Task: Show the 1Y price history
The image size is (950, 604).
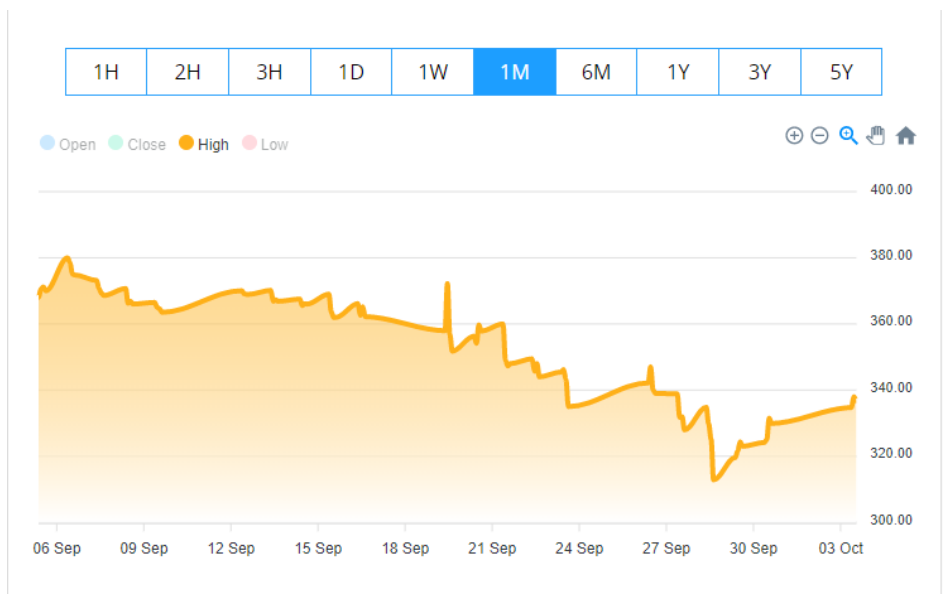Action: coord(678,72)
